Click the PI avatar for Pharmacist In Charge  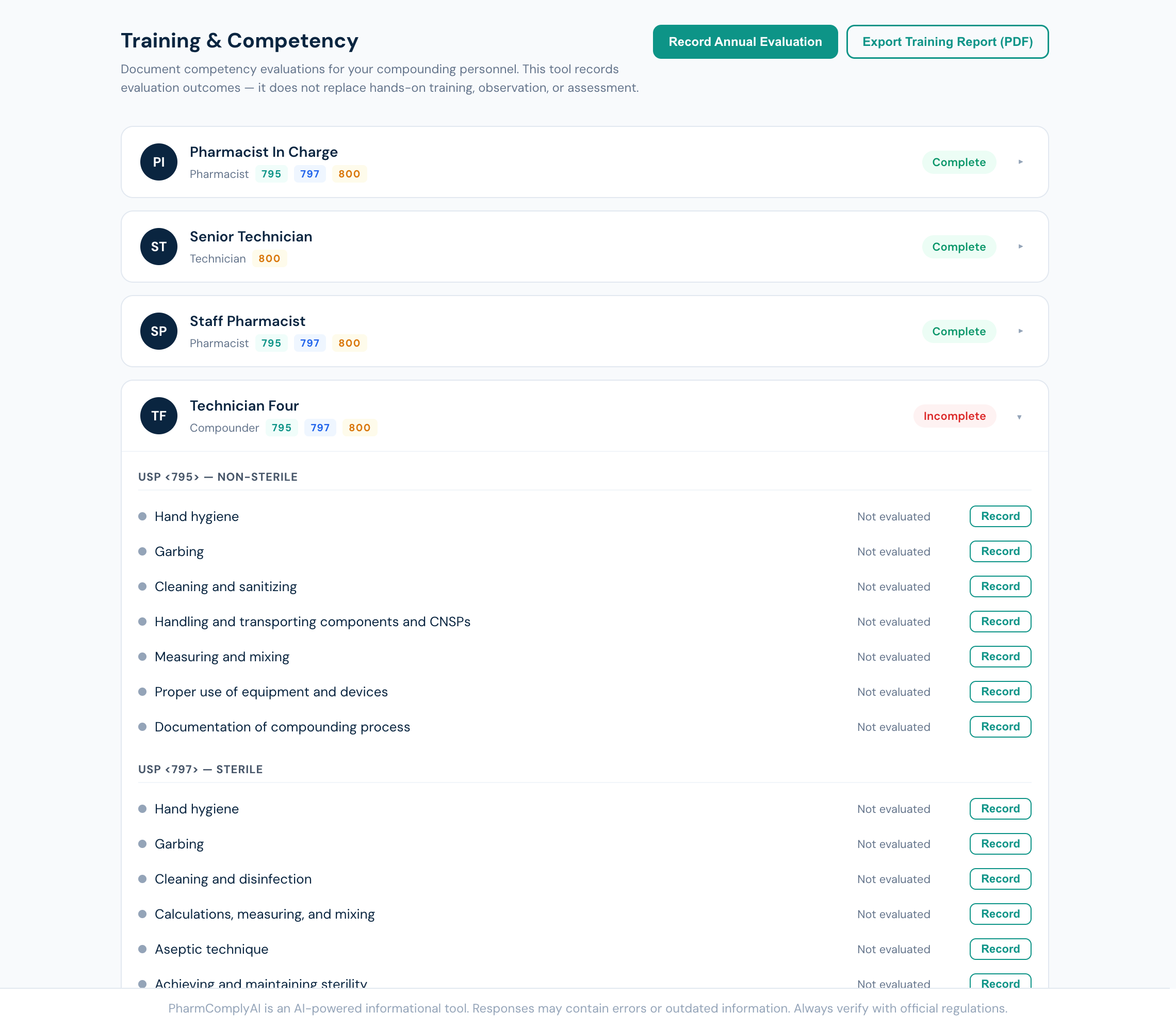(x=158, y=162)
